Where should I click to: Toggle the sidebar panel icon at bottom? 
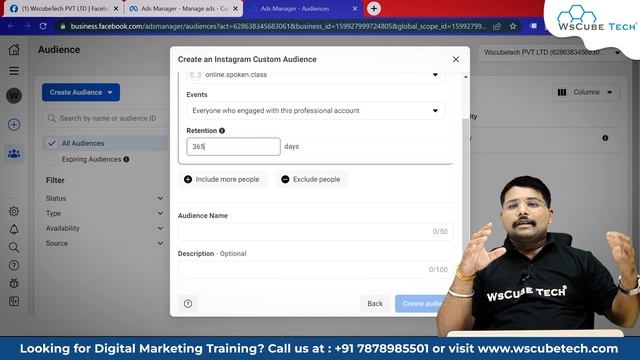point(14,302)
